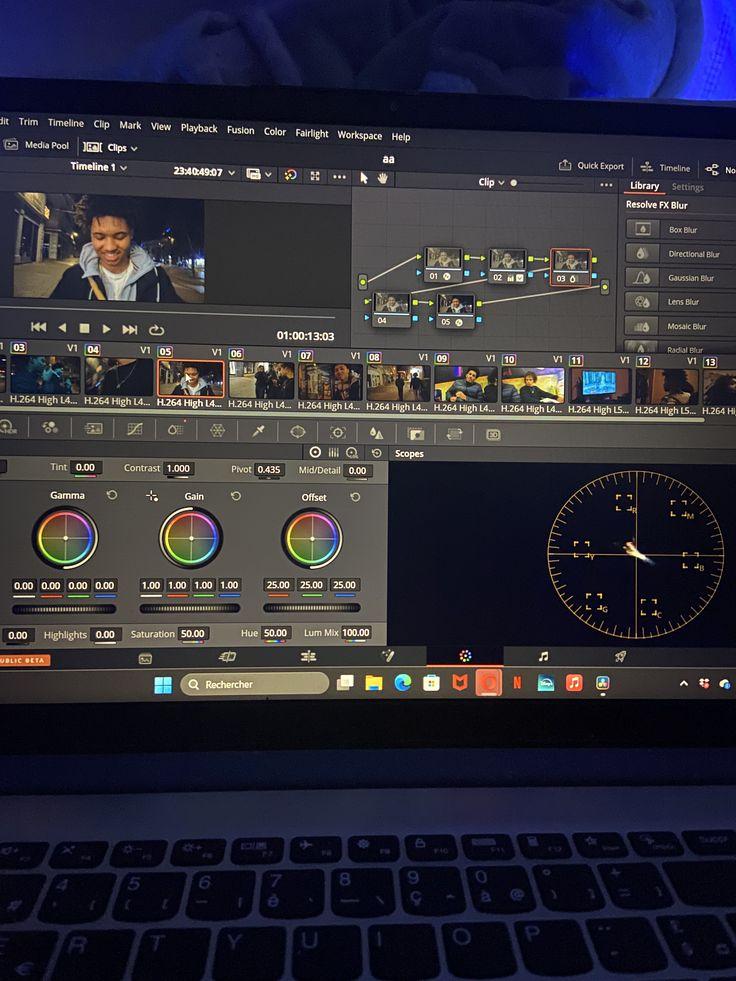
Task: Open the Power Window palette
Action: (298, 432)
